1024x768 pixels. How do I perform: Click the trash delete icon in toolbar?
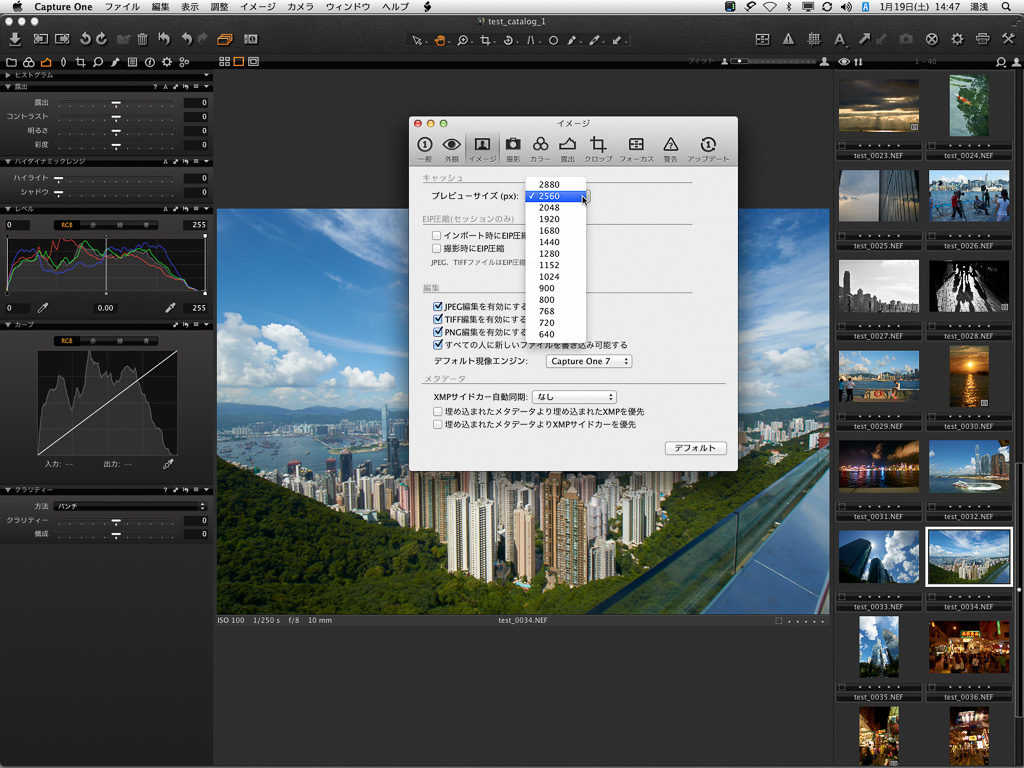click(x=143, y=39)
